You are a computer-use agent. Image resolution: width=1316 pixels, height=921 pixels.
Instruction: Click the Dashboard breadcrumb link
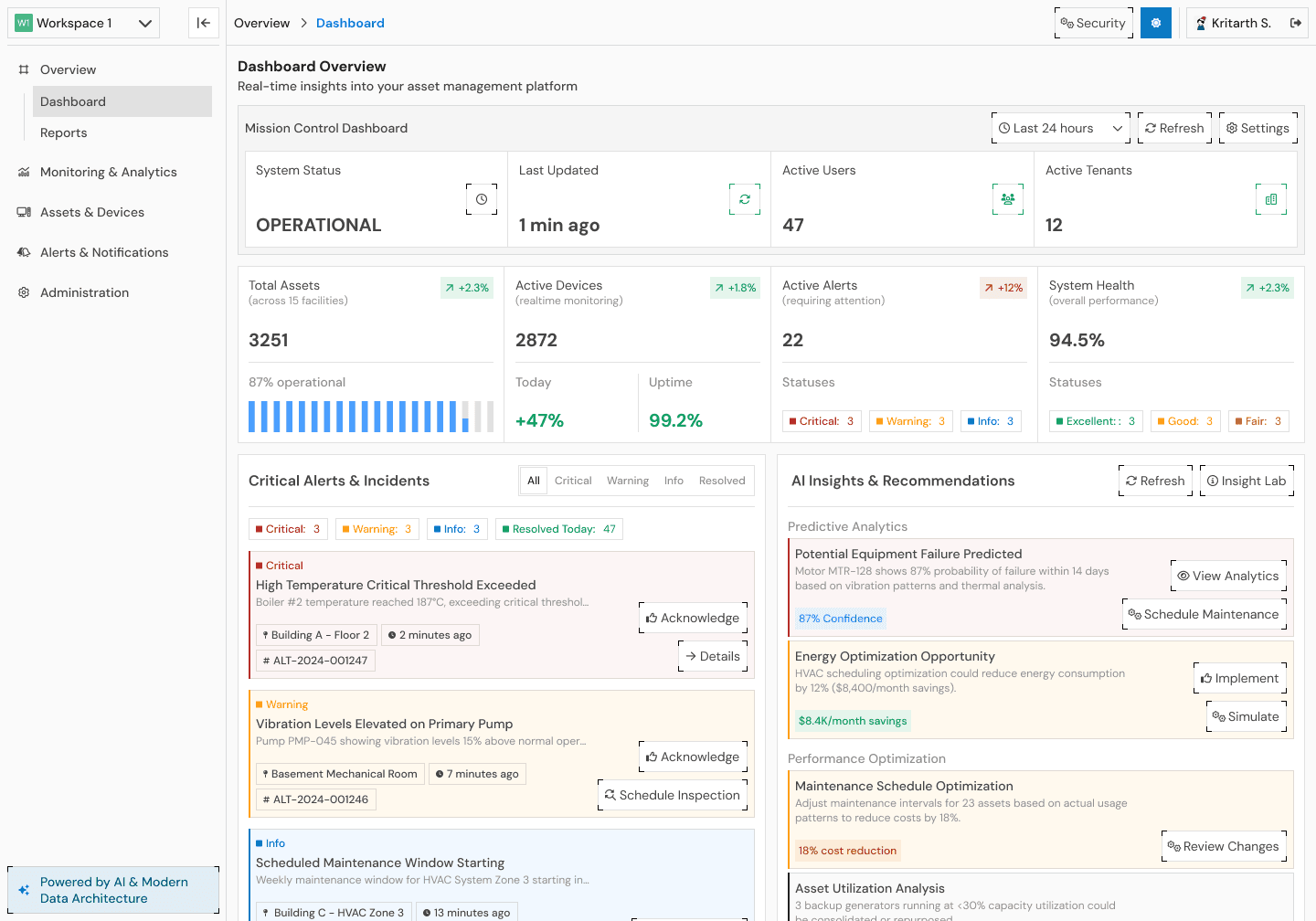[x=350, y=23]
